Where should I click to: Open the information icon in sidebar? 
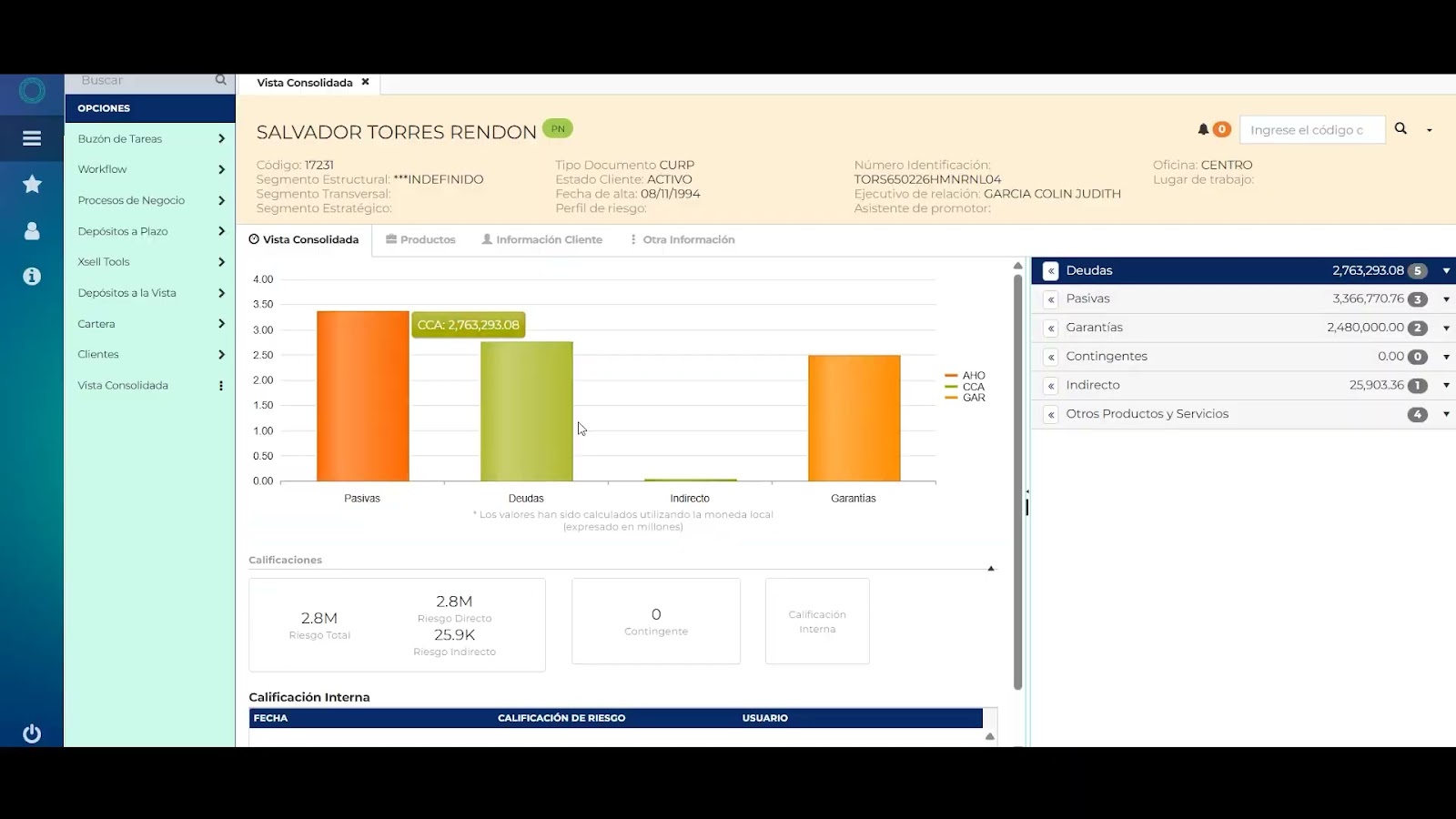(x=32, y=277)
